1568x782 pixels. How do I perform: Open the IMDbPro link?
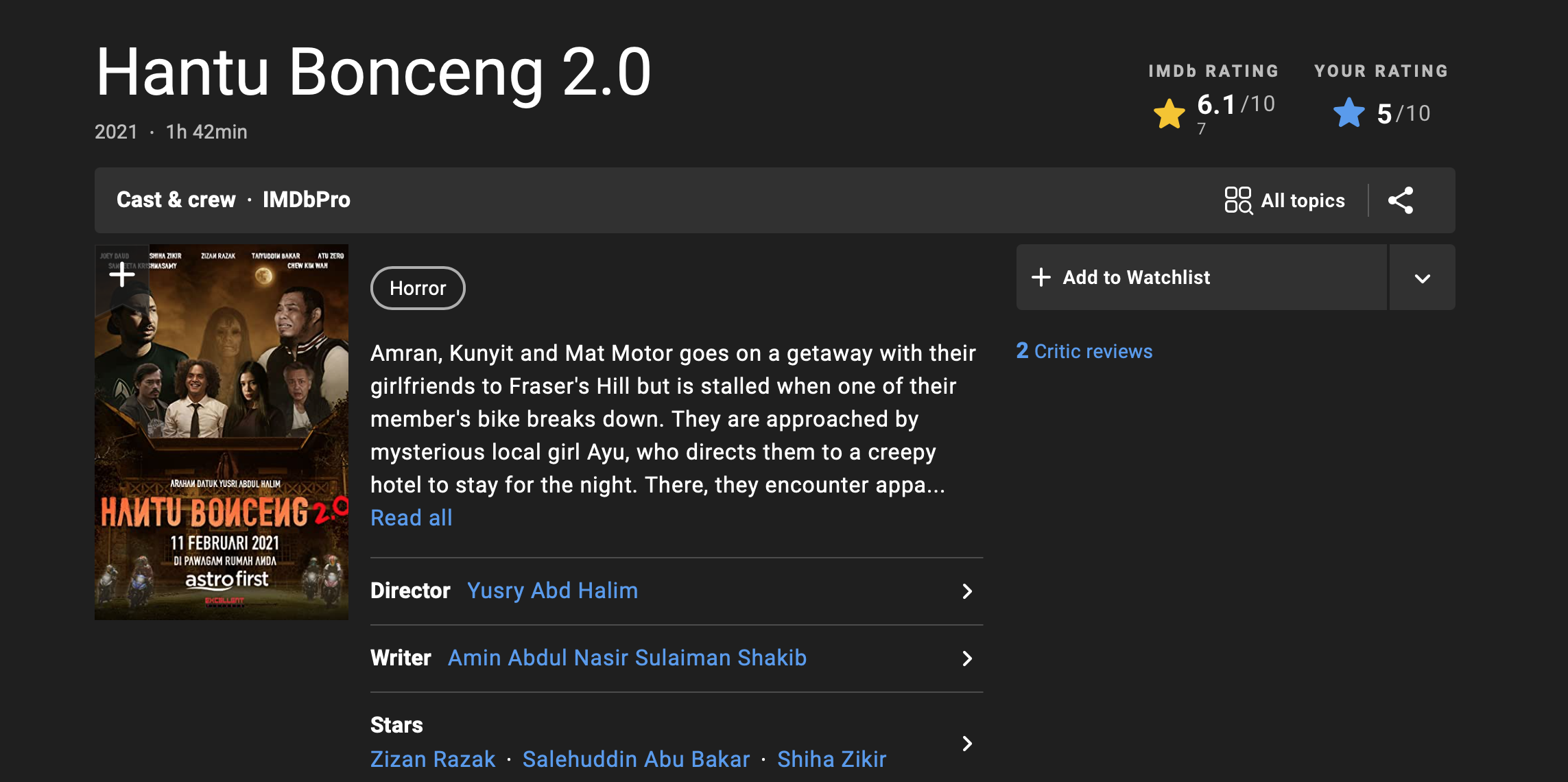(x=306, y=200)
